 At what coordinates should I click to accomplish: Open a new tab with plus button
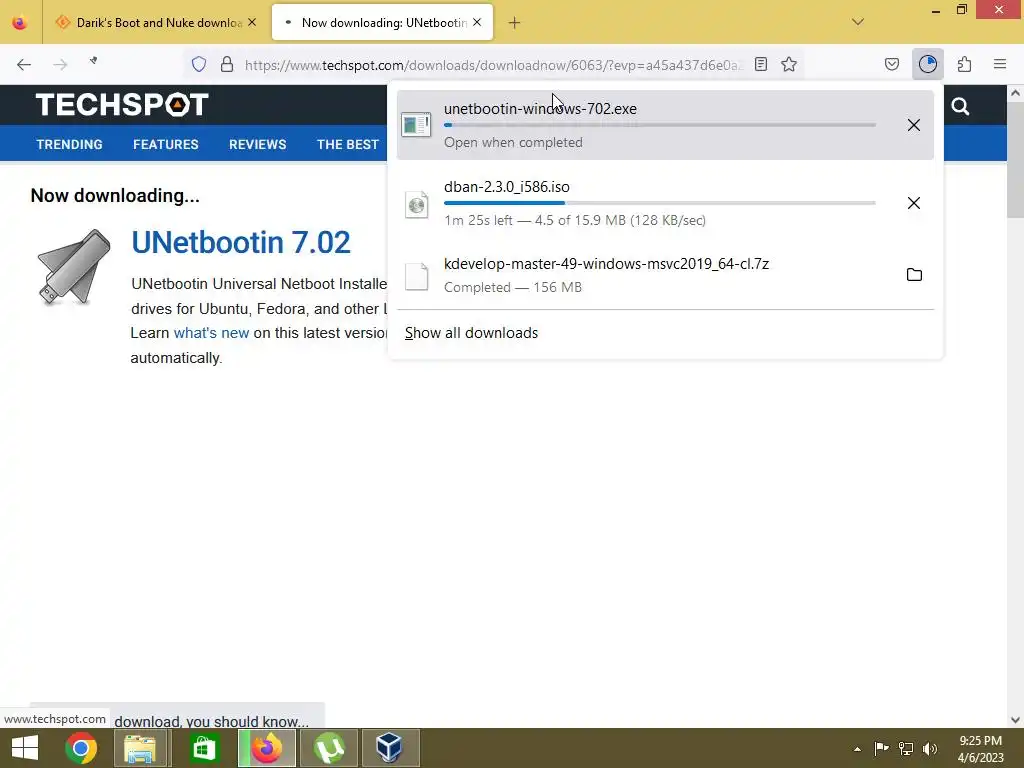click(x=515, y=23)
